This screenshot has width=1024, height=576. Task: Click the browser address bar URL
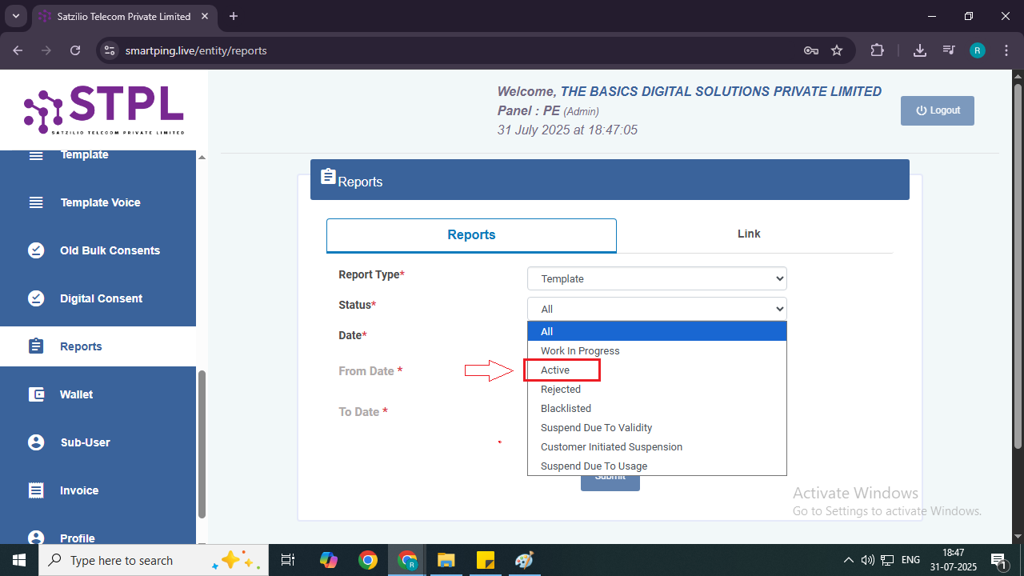click(x=196, y=50)
